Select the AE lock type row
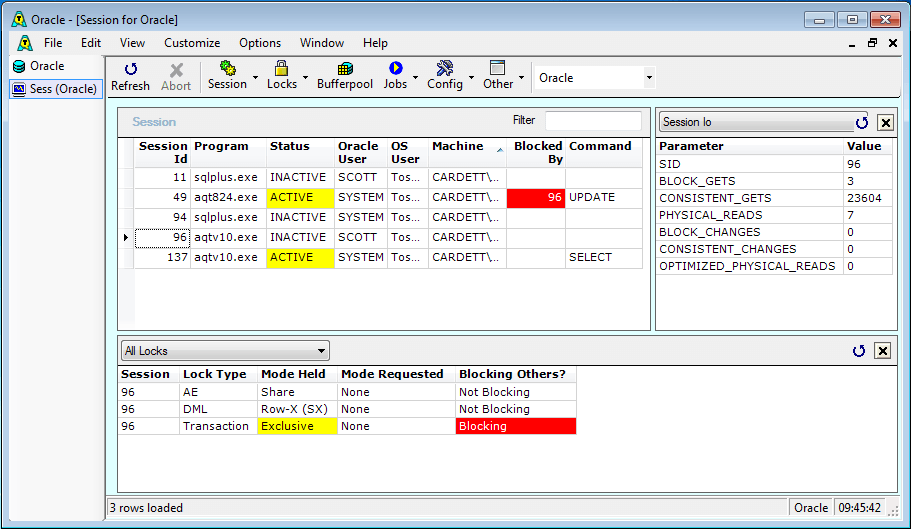 347,393
